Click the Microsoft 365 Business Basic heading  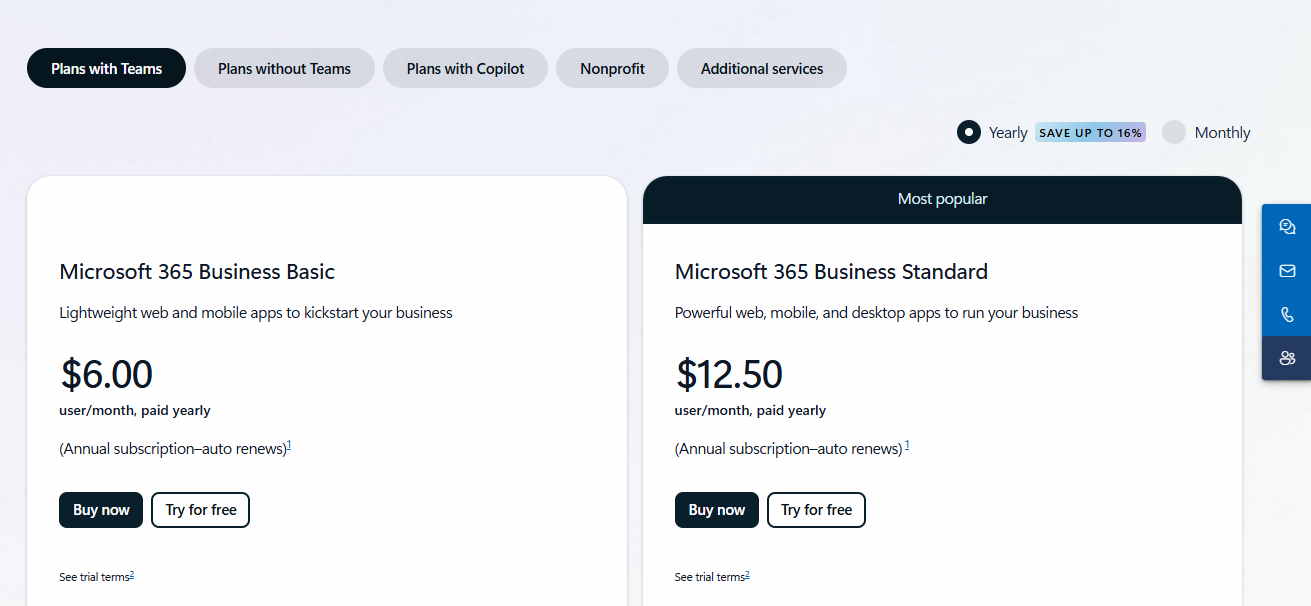point(197,271)
